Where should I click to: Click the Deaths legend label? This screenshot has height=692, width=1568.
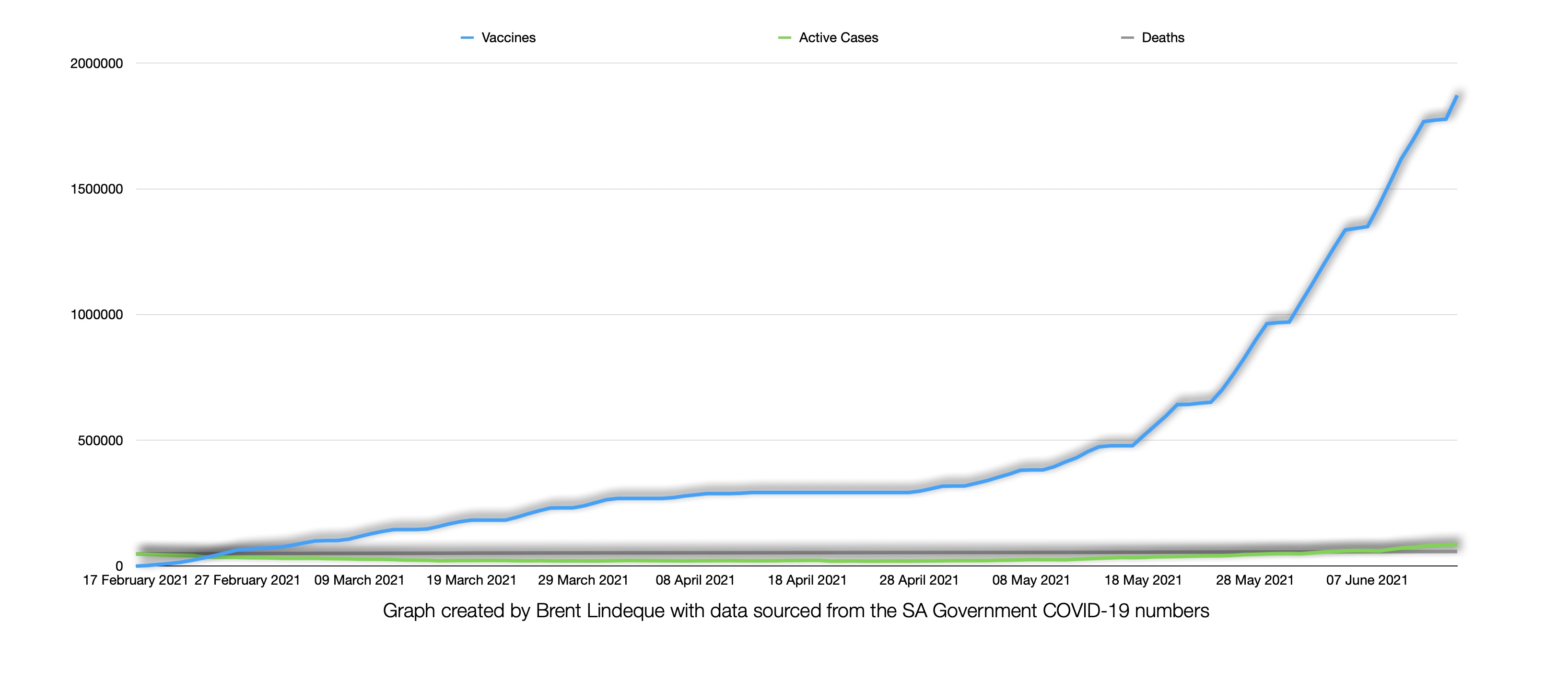click(x=1163, y=38)
